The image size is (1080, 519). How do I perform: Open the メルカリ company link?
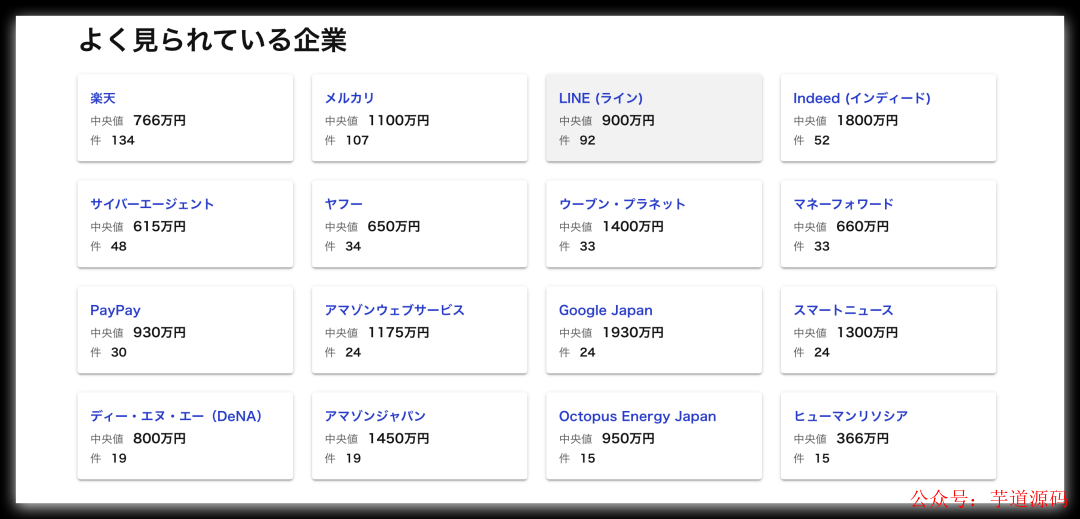(349, 98)
